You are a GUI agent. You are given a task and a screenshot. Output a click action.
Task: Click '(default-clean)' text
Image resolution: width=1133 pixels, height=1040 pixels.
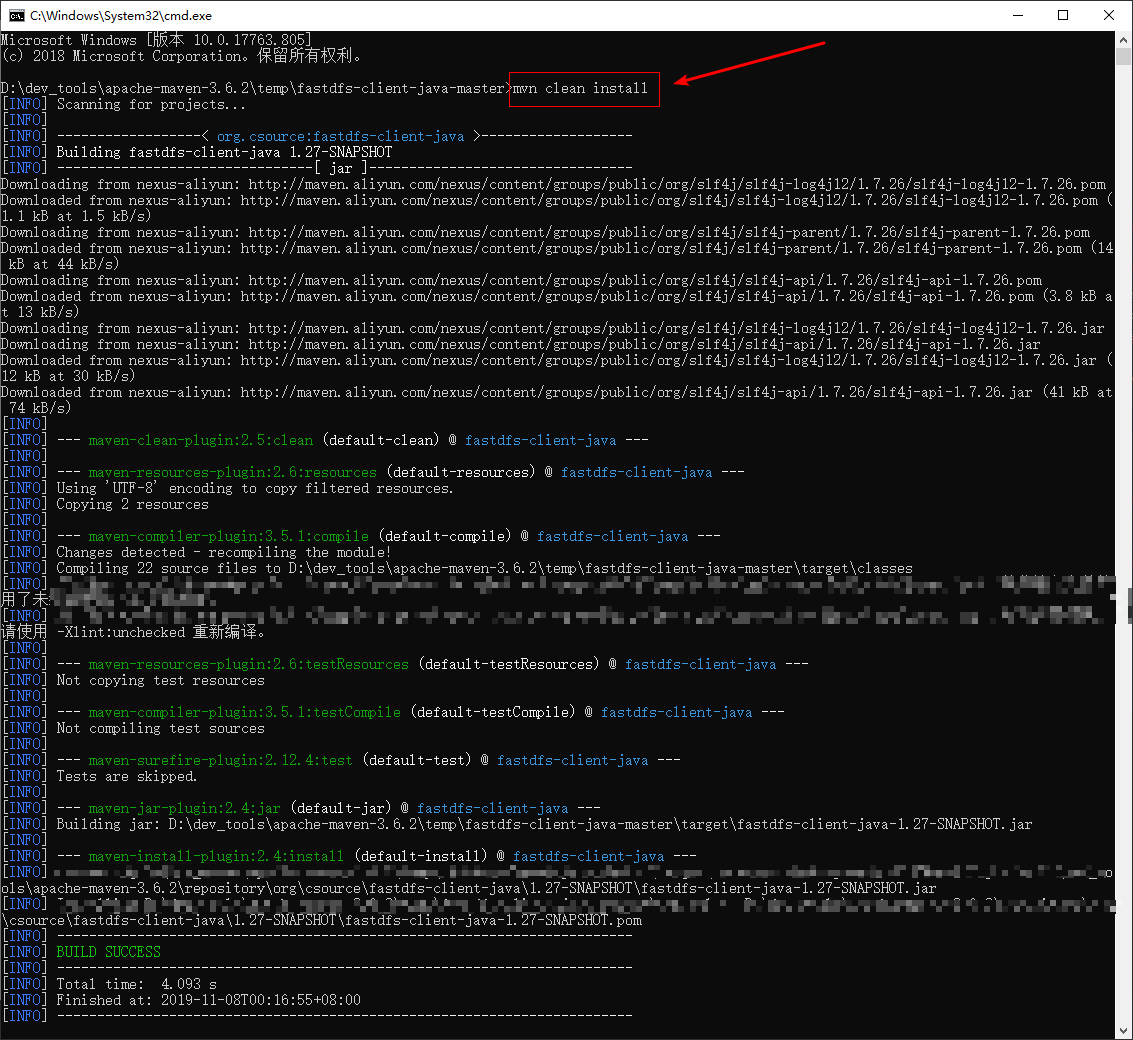[381, 440]
